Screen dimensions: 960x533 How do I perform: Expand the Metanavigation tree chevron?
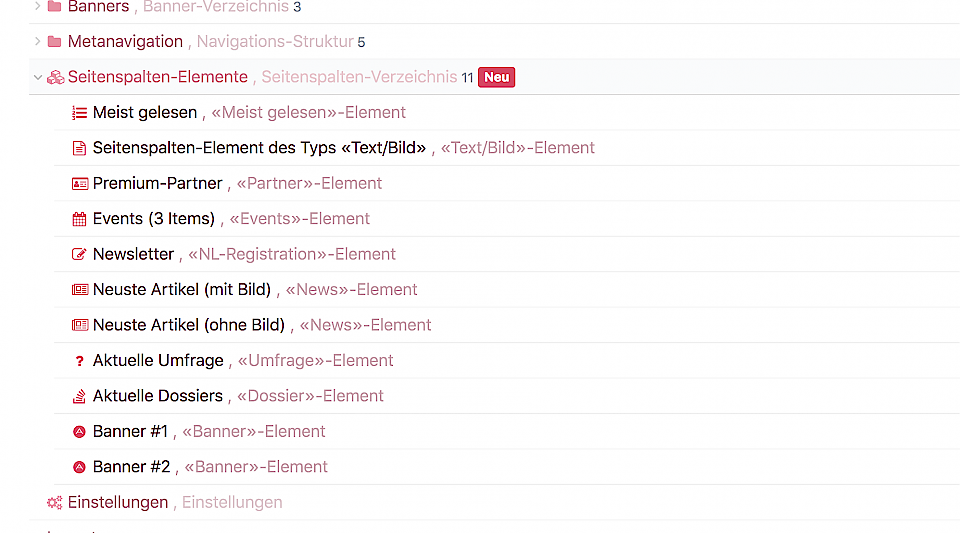point(38,42)
